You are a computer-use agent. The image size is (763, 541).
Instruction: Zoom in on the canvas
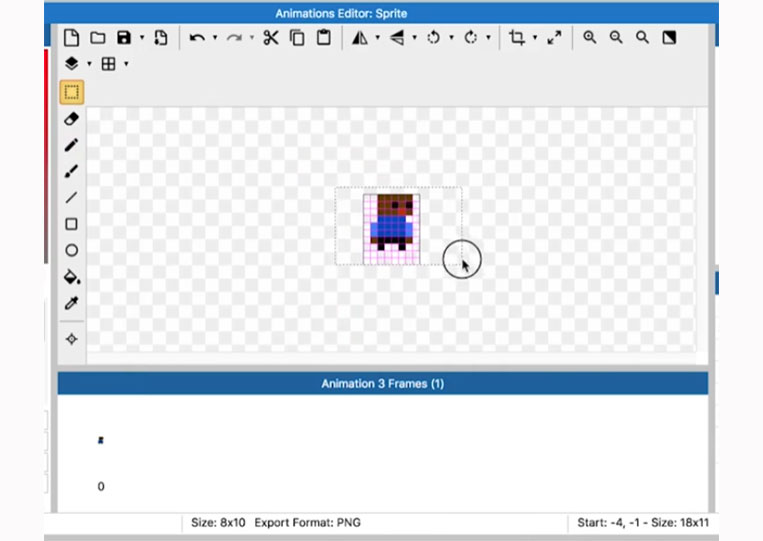pyautogui.click(x=590, y=37)
